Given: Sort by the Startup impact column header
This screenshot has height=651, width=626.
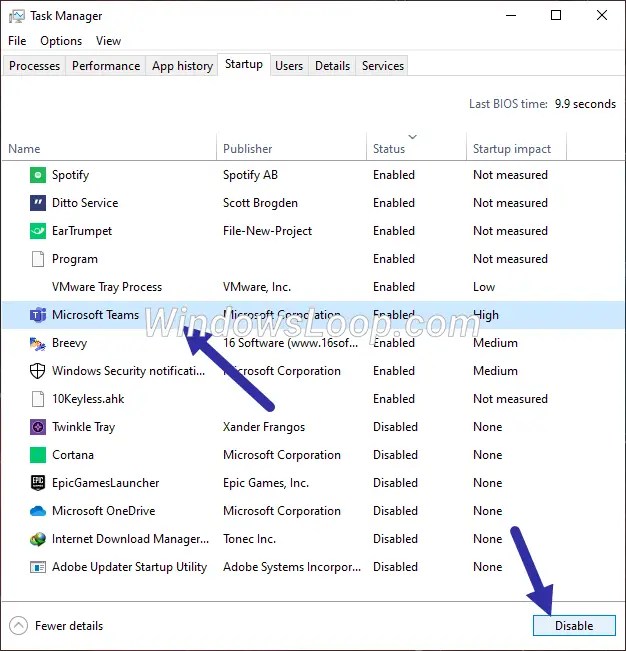Looking at the screenshot, I should click(516, 148).
